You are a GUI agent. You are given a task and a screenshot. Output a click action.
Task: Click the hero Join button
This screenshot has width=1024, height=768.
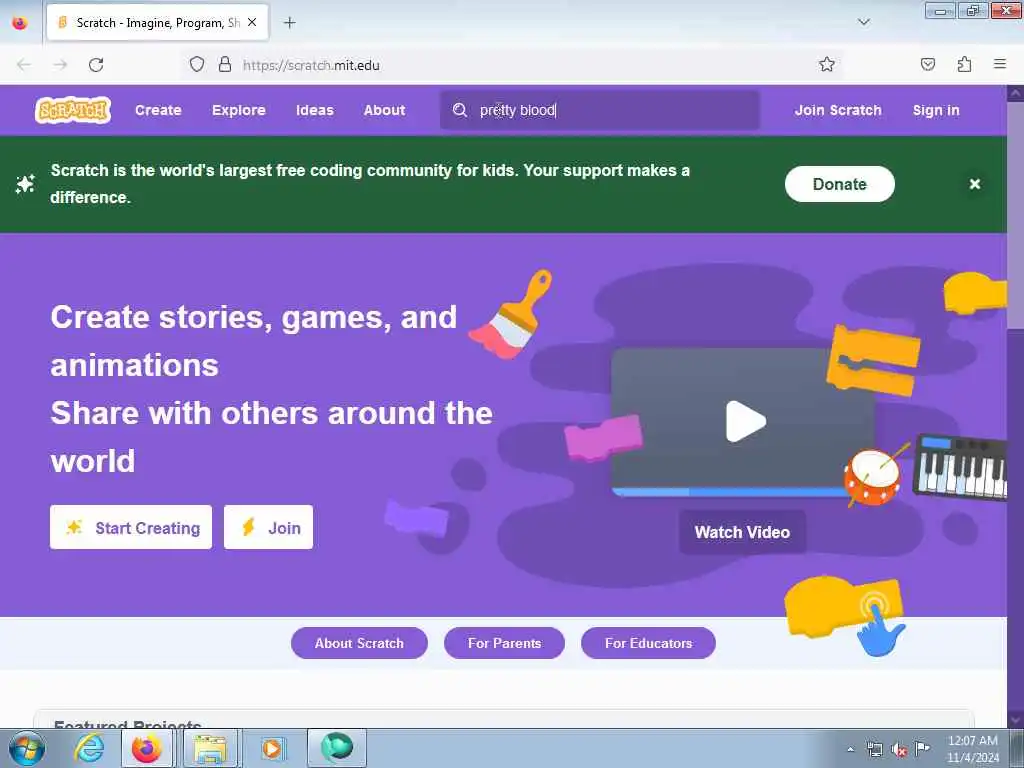point(268,527)
